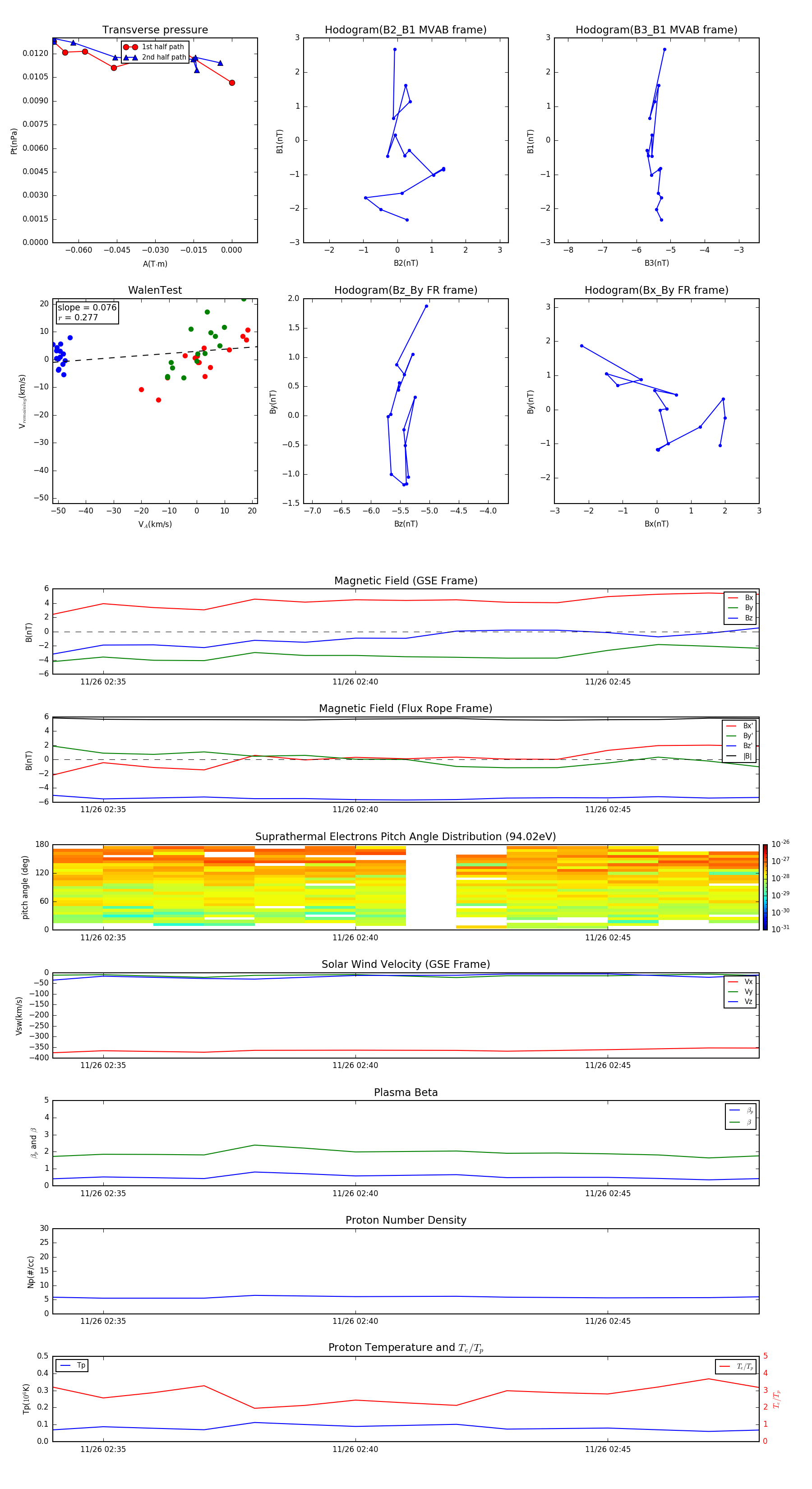Click the Suprathermal Electrons Pitch Angle Distribution title
This screenshot has height=1489, width=812.
(406, 837)
